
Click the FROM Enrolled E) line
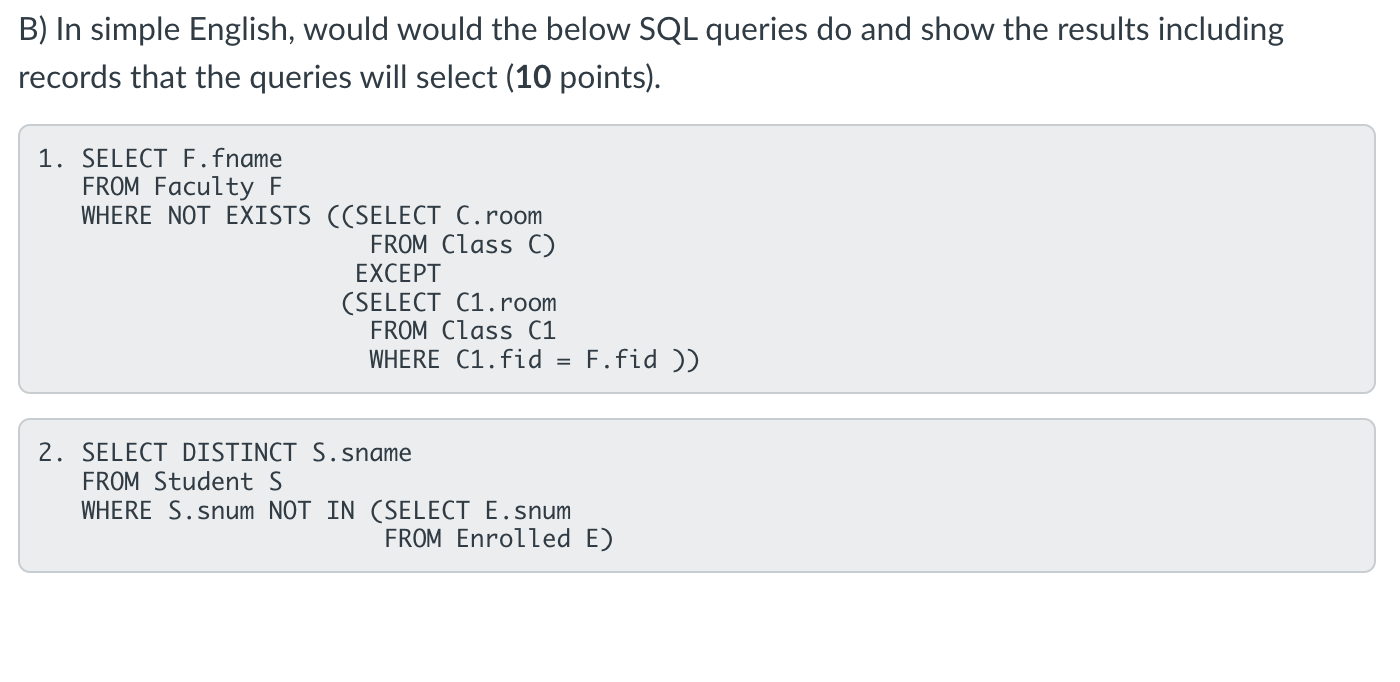(498, 539)
